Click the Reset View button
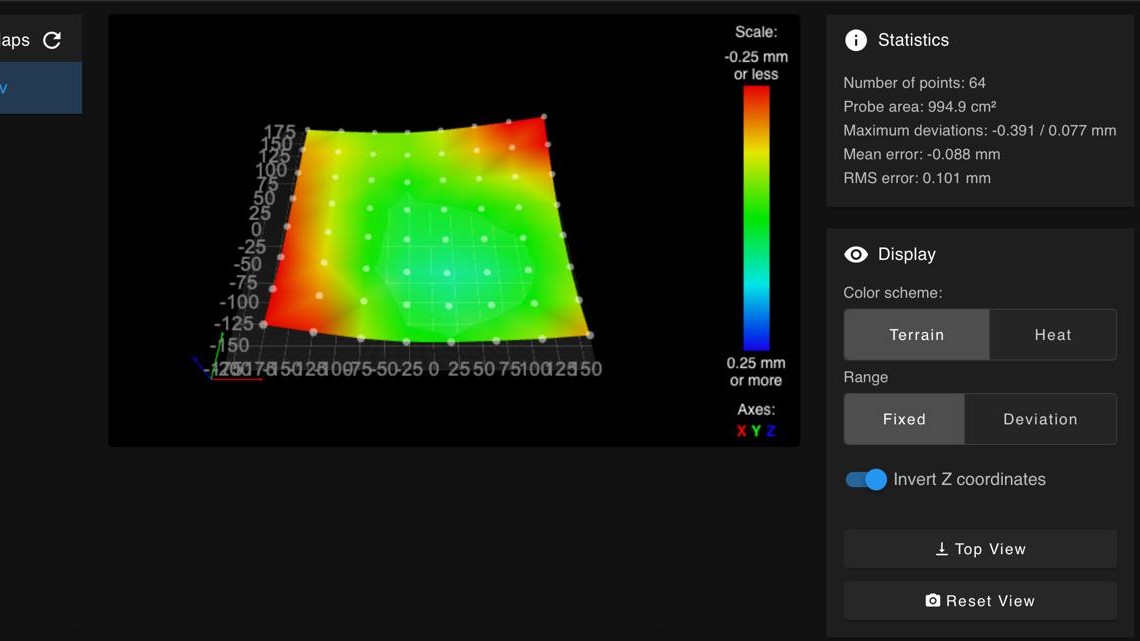 pyautogui.click(x=980, y=600)
